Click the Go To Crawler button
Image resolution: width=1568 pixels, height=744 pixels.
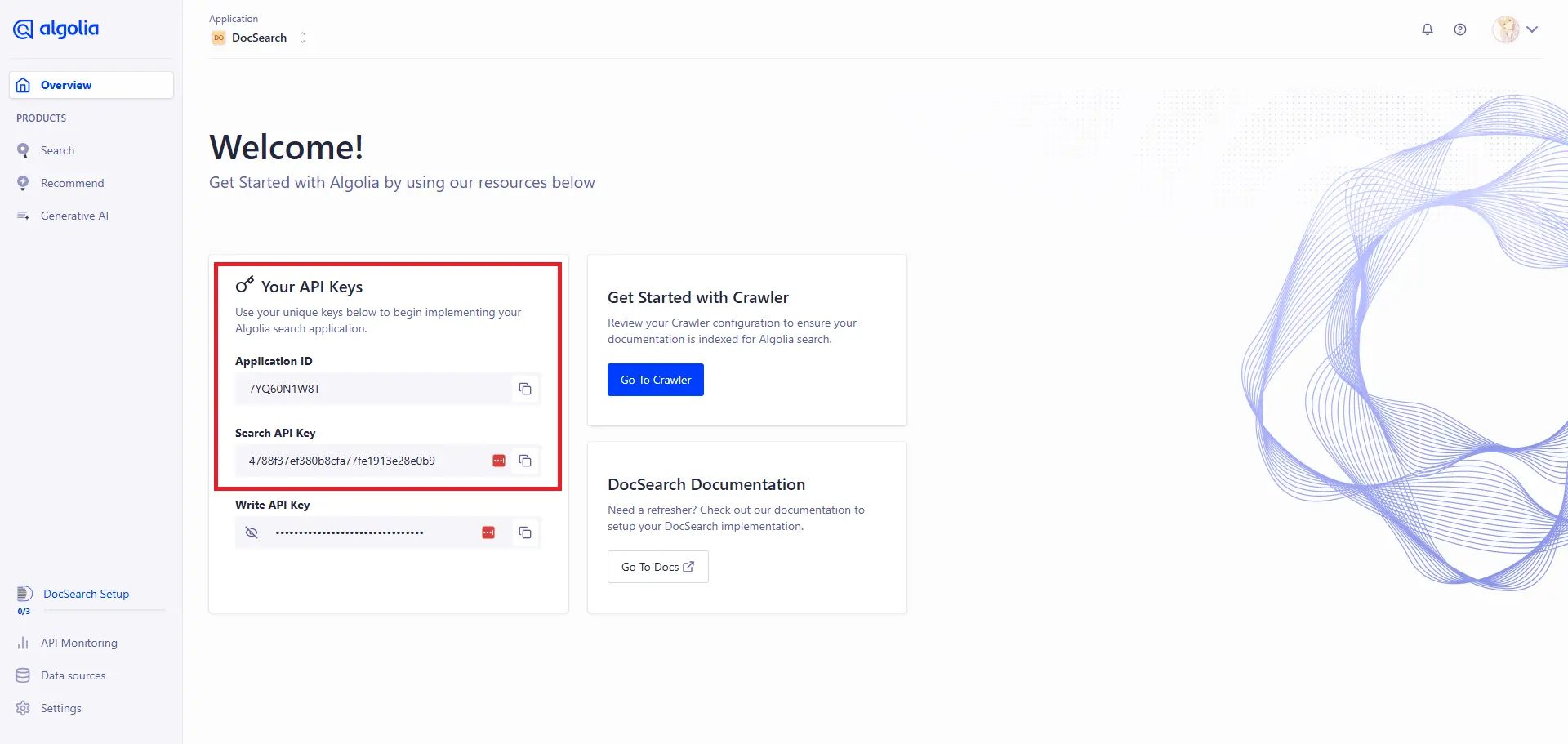[655, 379]
